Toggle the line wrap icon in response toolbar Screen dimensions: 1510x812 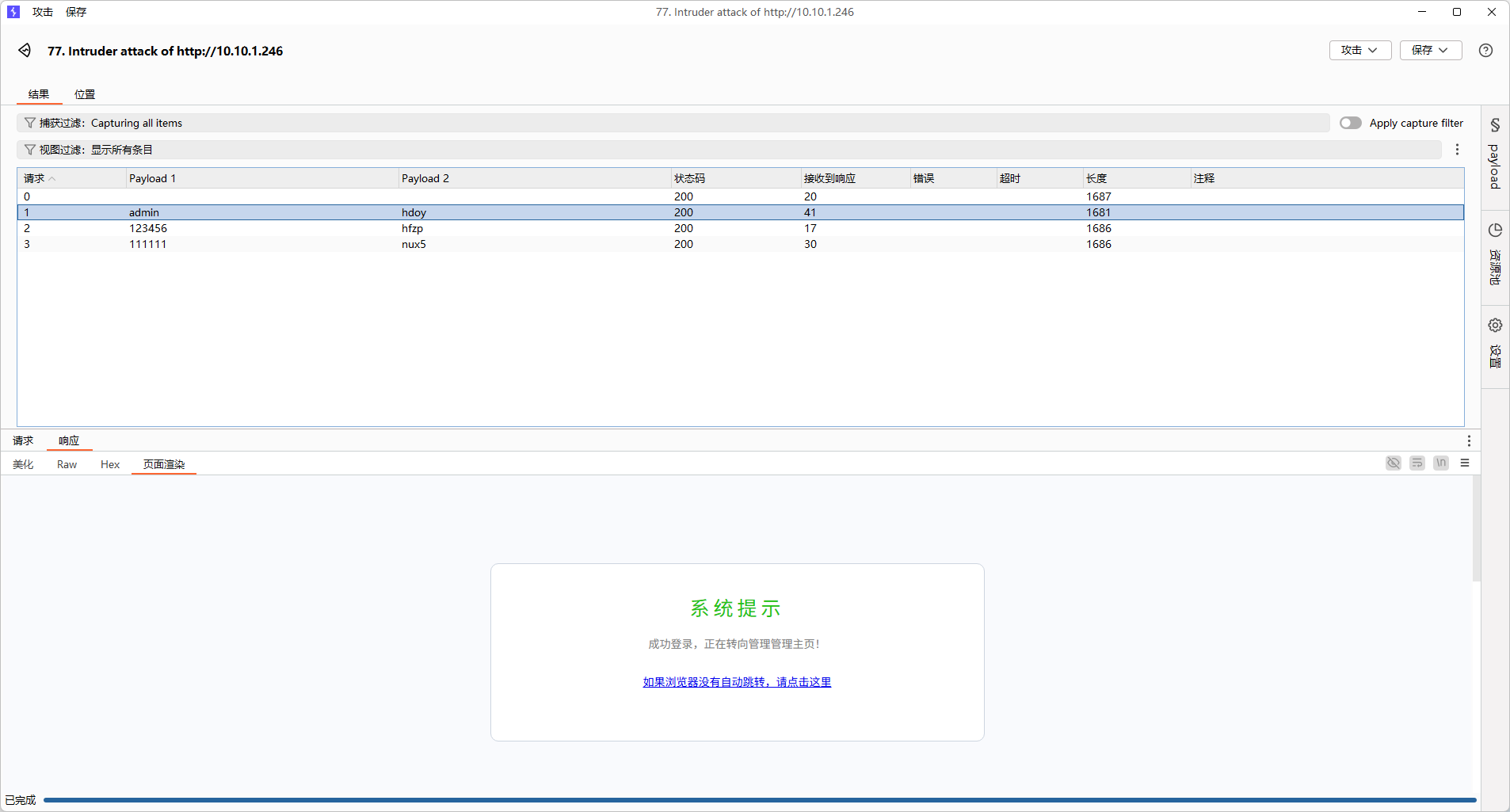pyautogui.click(x=1417, y=463)
